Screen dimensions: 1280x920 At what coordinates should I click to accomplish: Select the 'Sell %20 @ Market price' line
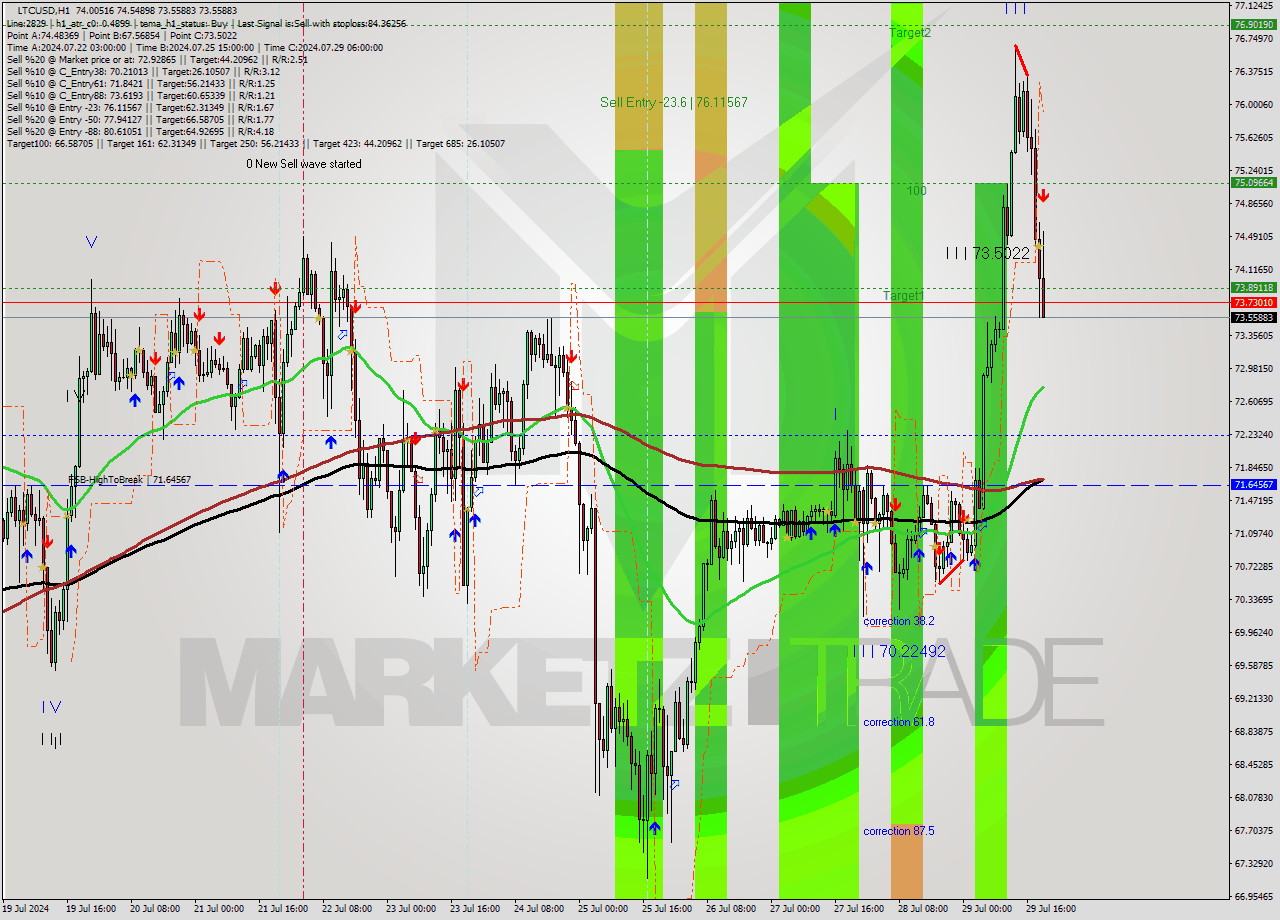157,59
